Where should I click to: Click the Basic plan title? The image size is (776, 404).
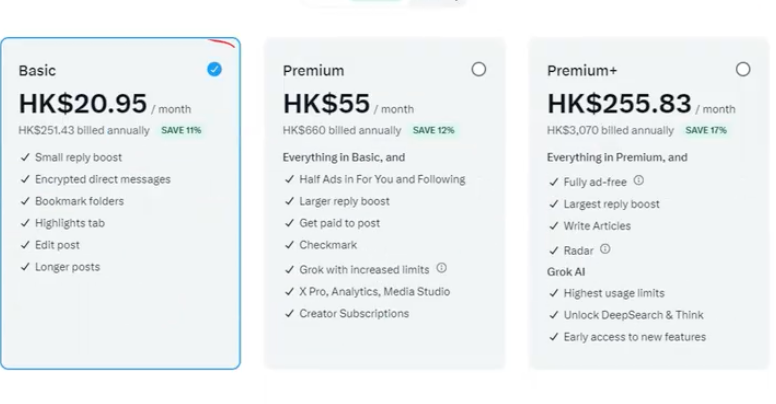[x=38, y=70]
